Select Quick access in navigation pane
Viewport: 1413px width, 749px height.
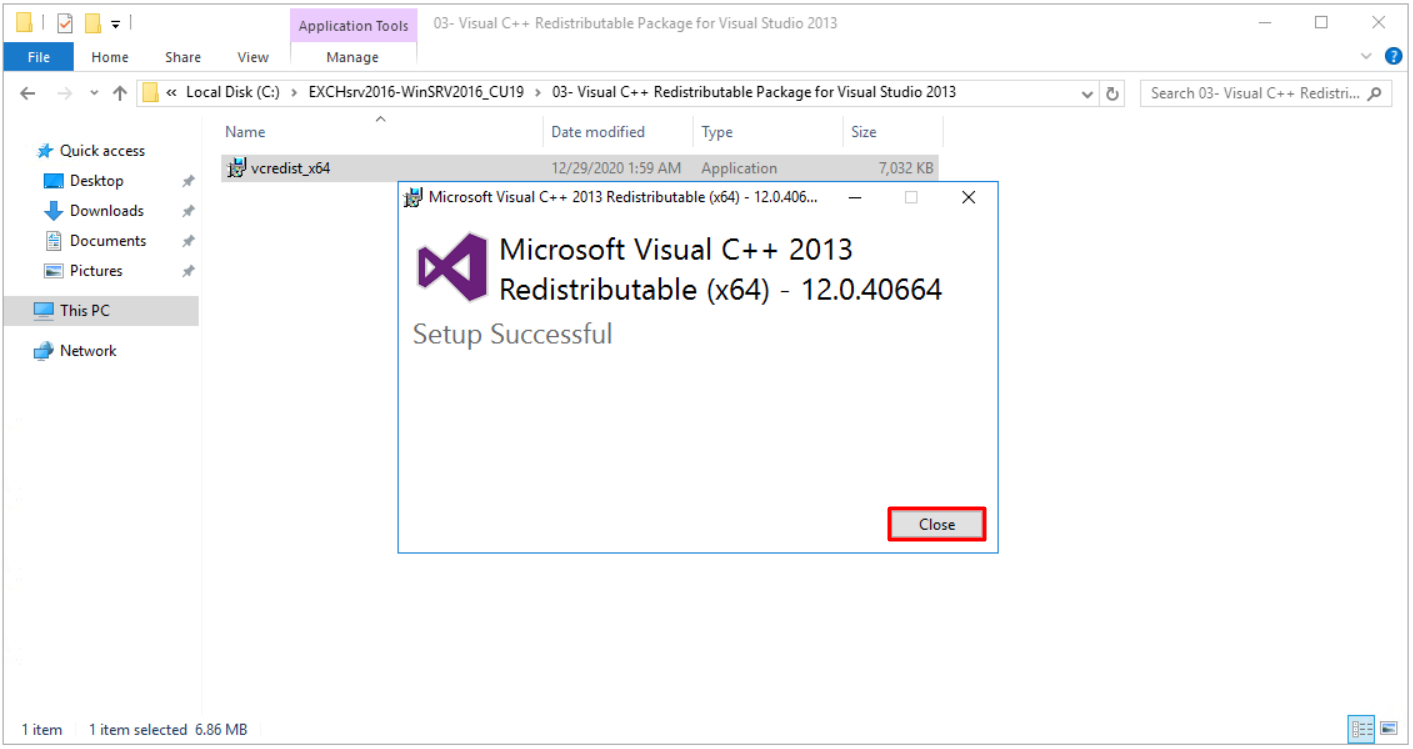(102, 151)
